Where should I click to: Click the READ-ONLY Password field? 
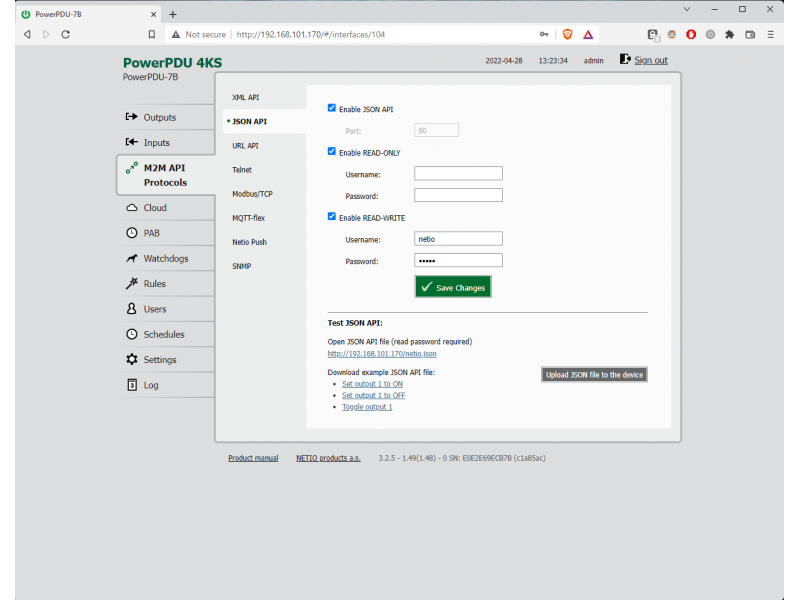pyautogui.click(x=458, y=195)
